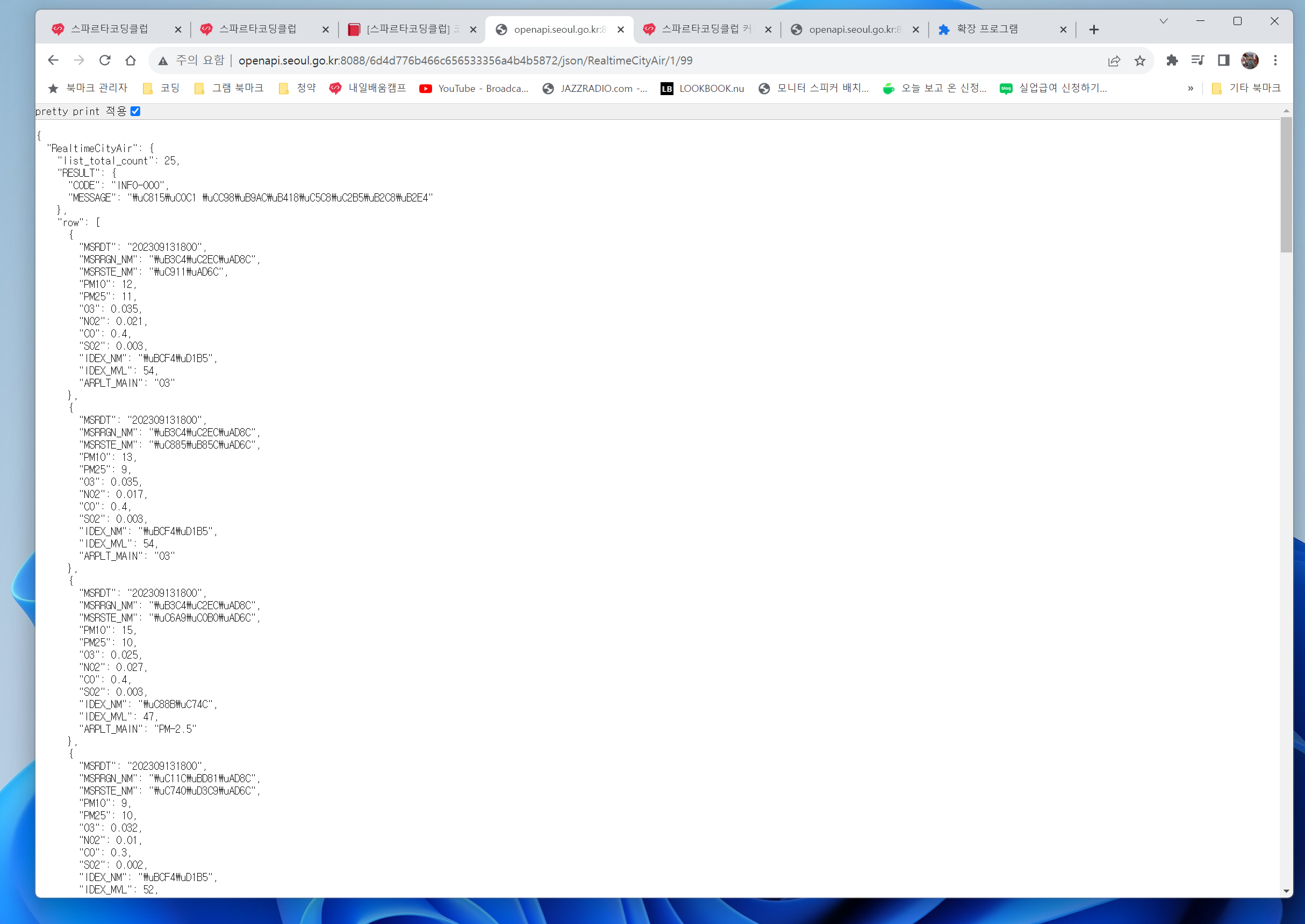Open the browser home page
The height and width of the screenshot is (924, 1305).
click(x=130, y=60)
